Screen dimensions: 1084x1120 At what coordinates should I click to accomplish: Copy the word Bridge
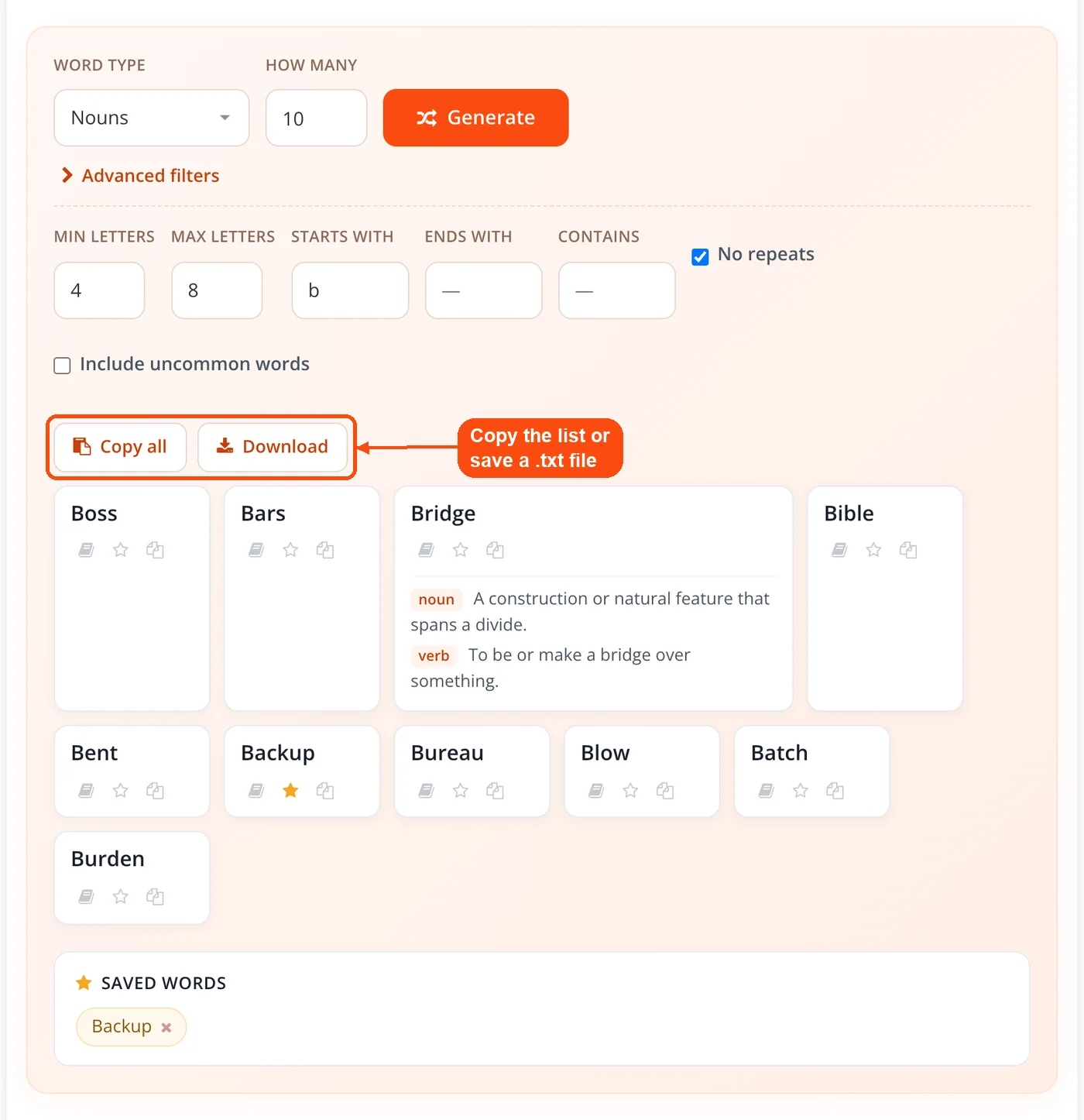pos(495,550)
